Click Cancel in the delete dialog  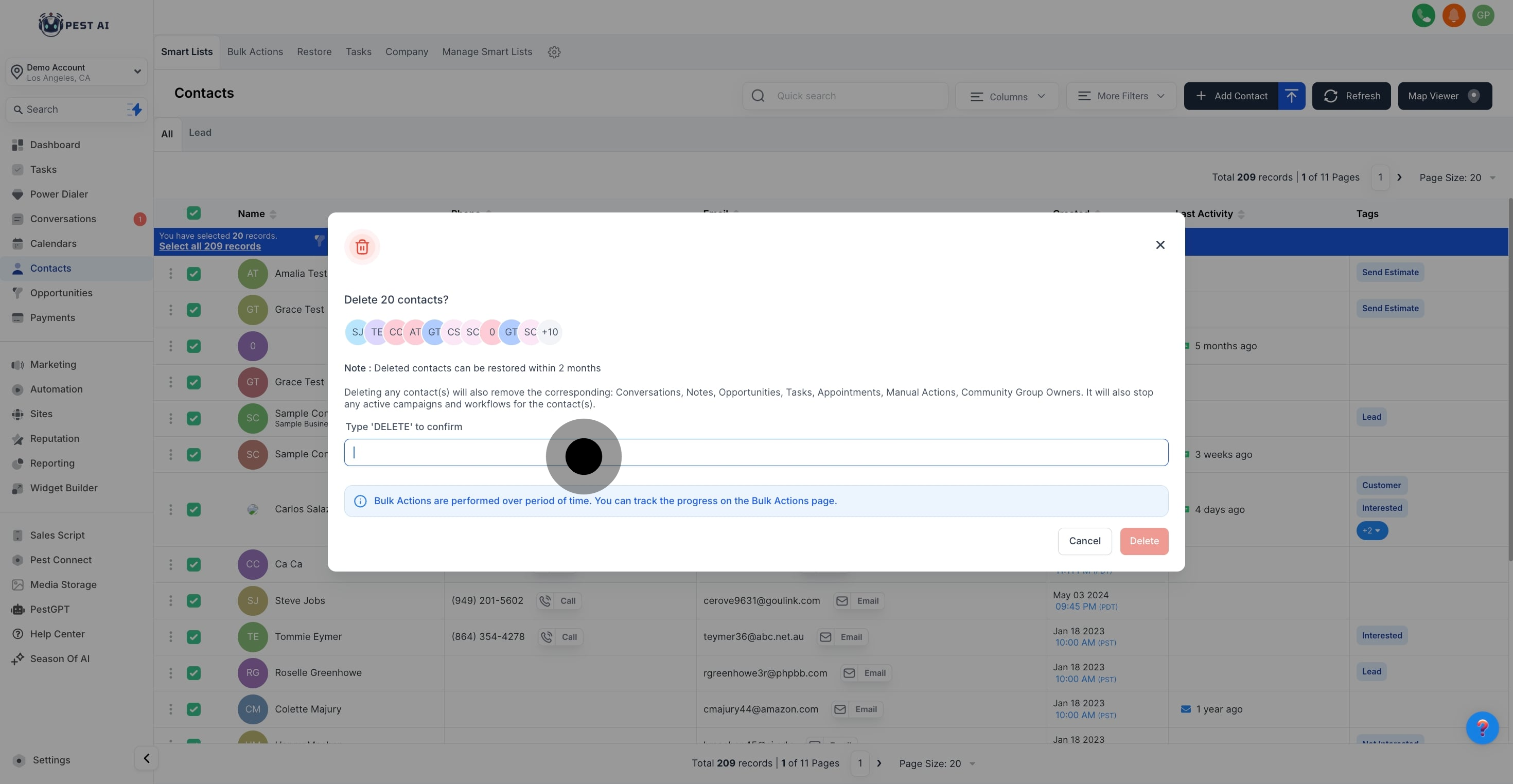point(1084,541)
